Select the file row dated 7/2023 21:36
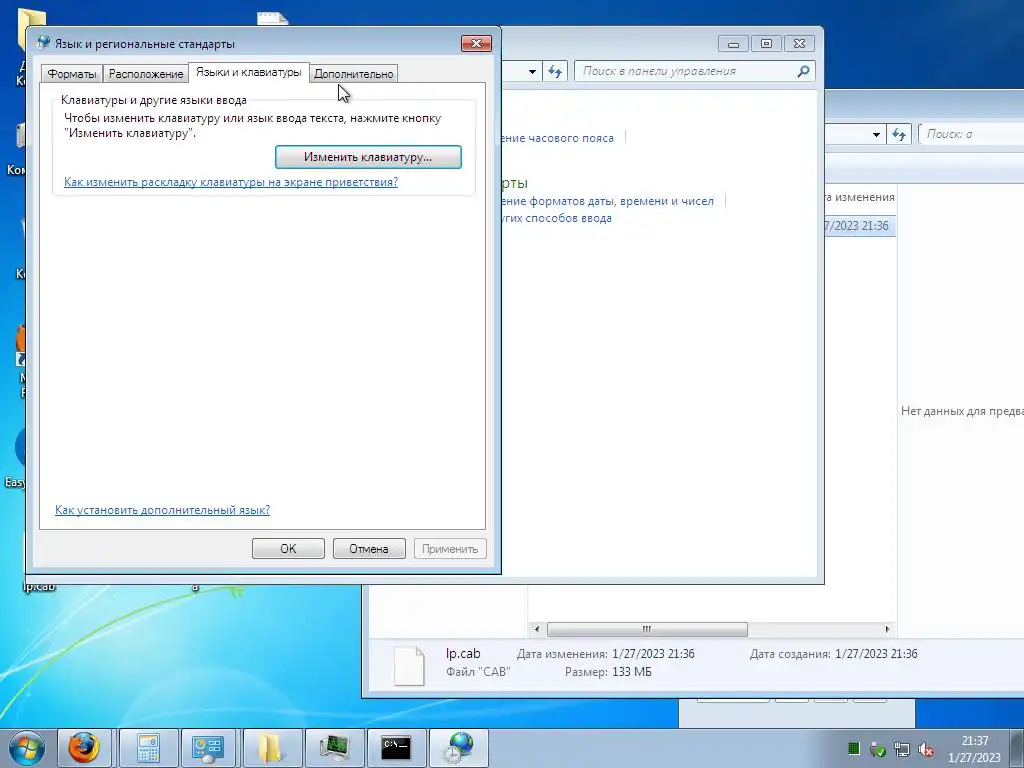The image size is (1024, 768). 859,226
